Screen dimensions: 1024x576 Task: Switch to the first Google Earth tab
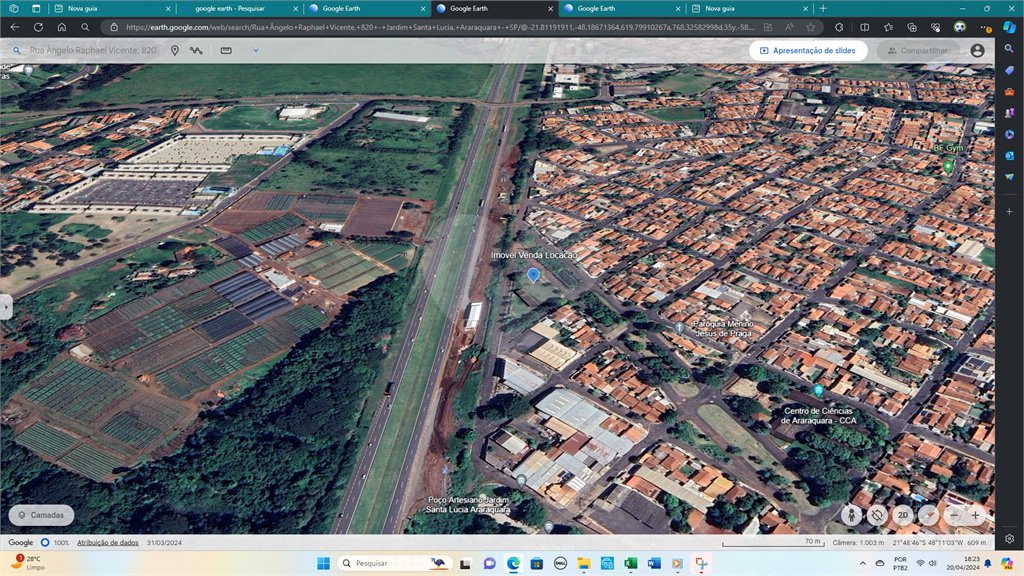[x=366, y=8]
